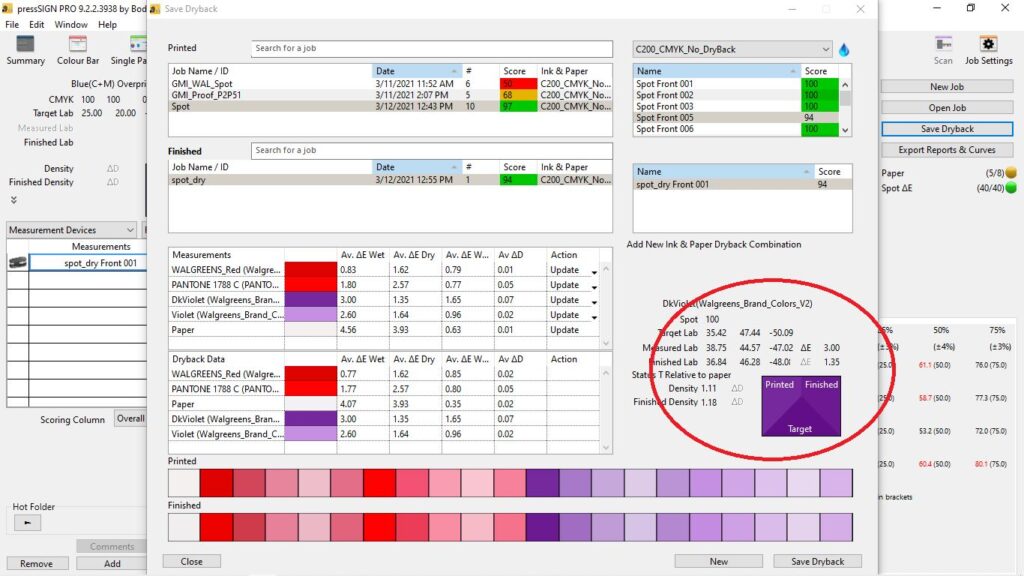Sort Printed jobs by the Date column header
The image size is (1024, 576).
tap(417, 71)
